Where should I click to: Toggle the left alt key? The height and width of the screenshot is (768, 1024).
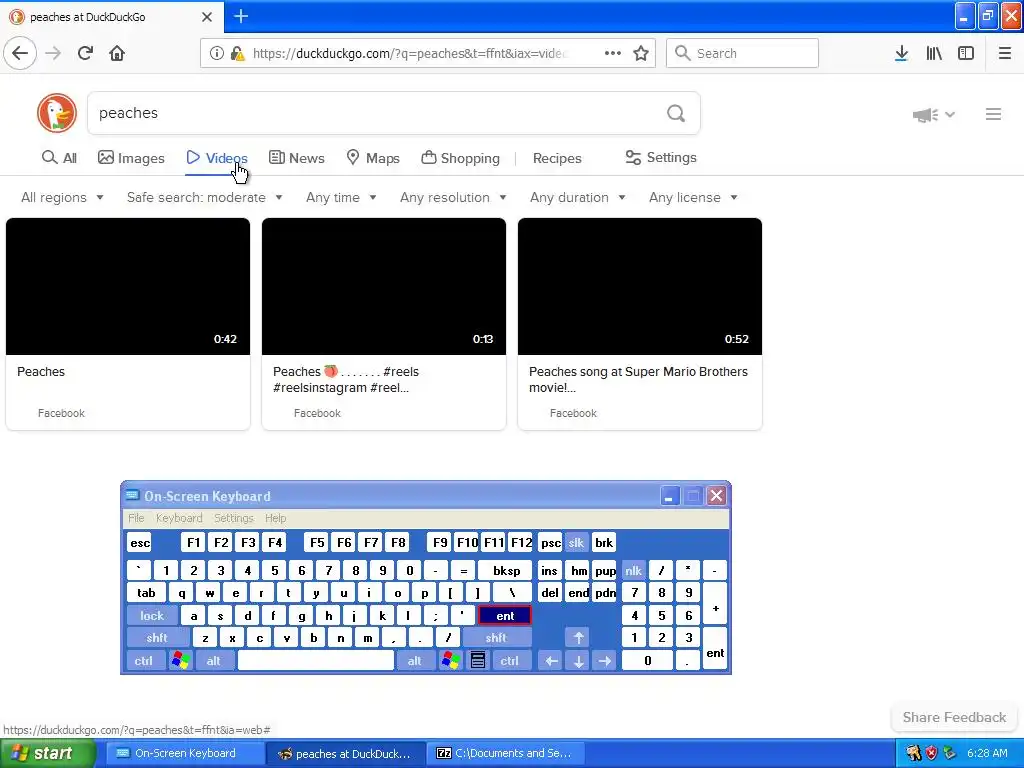[x=214, y=661]
